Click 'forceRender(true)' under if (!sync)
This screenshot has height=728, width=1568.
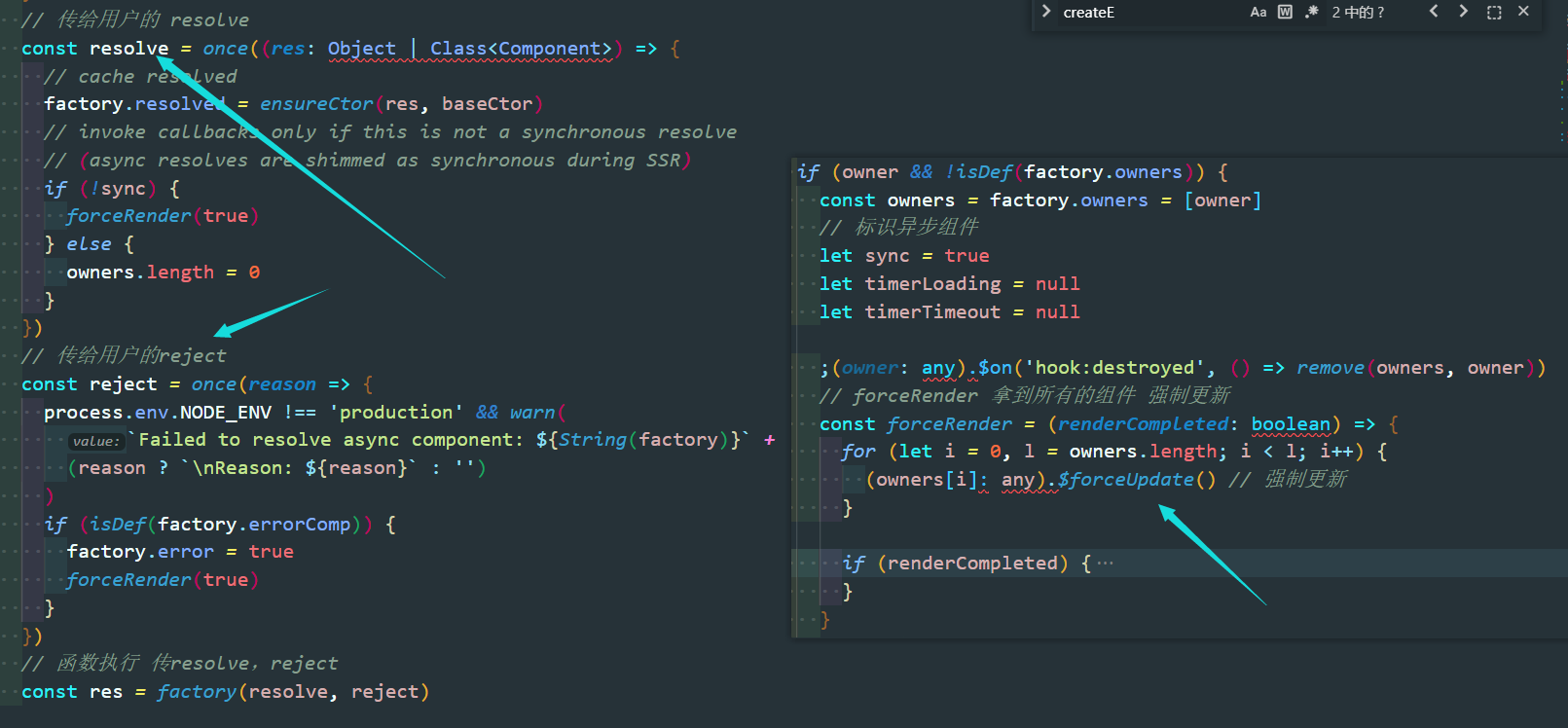click(x=163, y=216)
